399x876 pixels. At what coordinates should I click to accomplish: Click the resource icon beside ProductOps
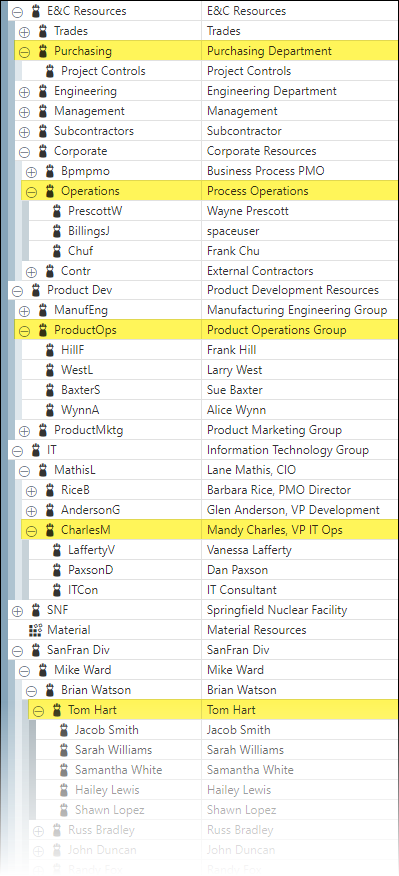pos(42,330)
